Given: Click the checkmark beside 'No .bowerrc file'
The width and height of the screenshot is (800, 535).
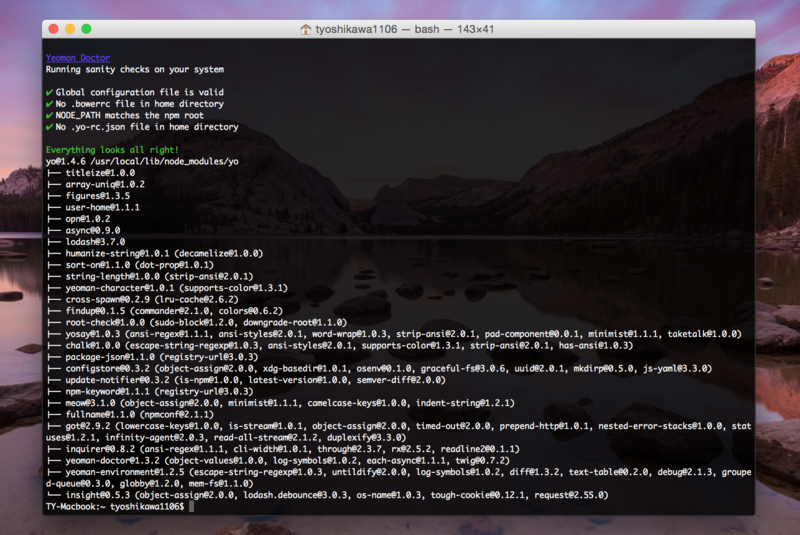Looking at the screenshot, I should (x=49, y=104).
